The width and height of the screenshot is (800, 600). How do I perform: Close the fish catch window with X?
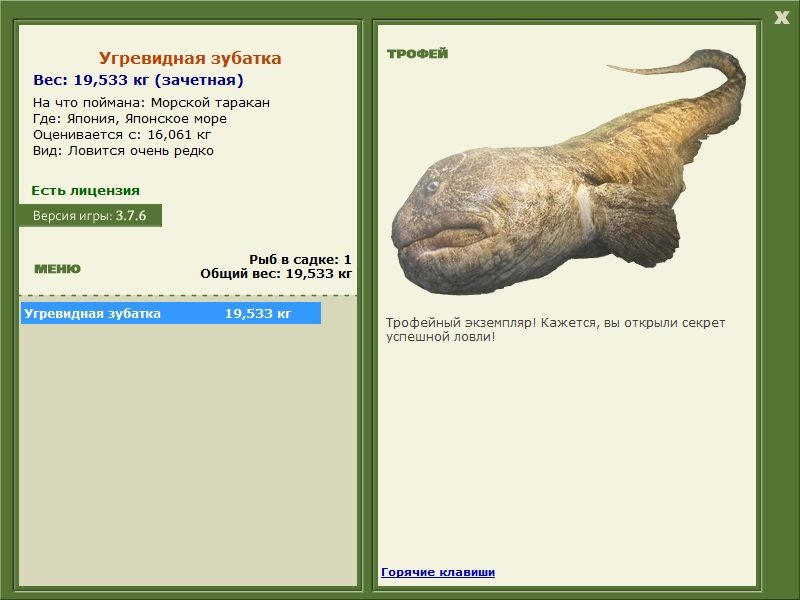[x=781, y=18]
